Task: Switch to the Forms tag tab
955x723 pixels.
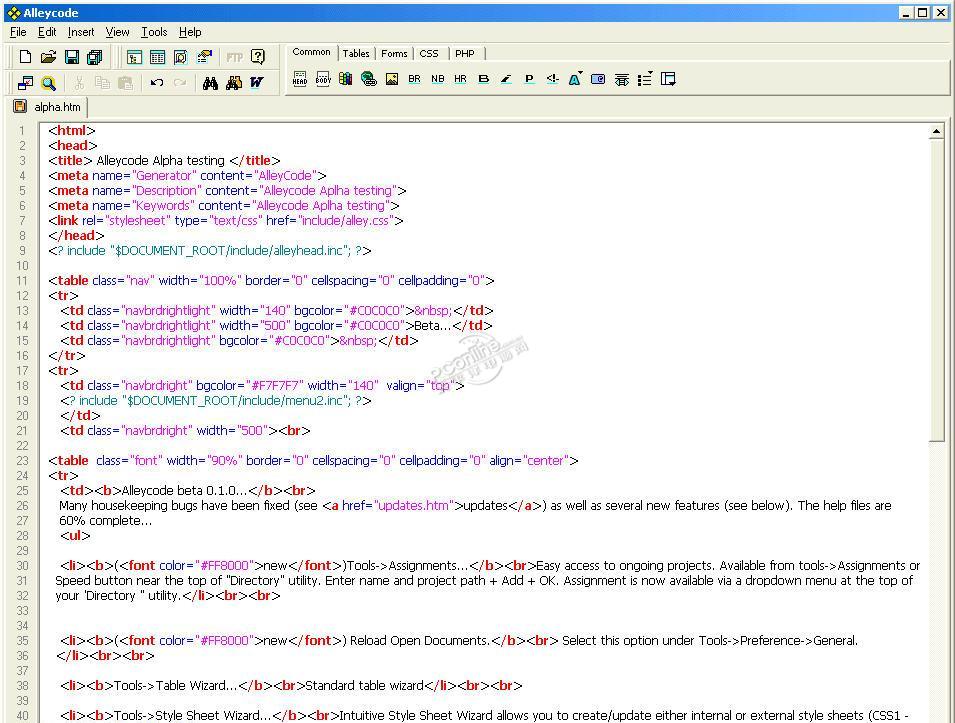Action: click(x=394, y=54)
